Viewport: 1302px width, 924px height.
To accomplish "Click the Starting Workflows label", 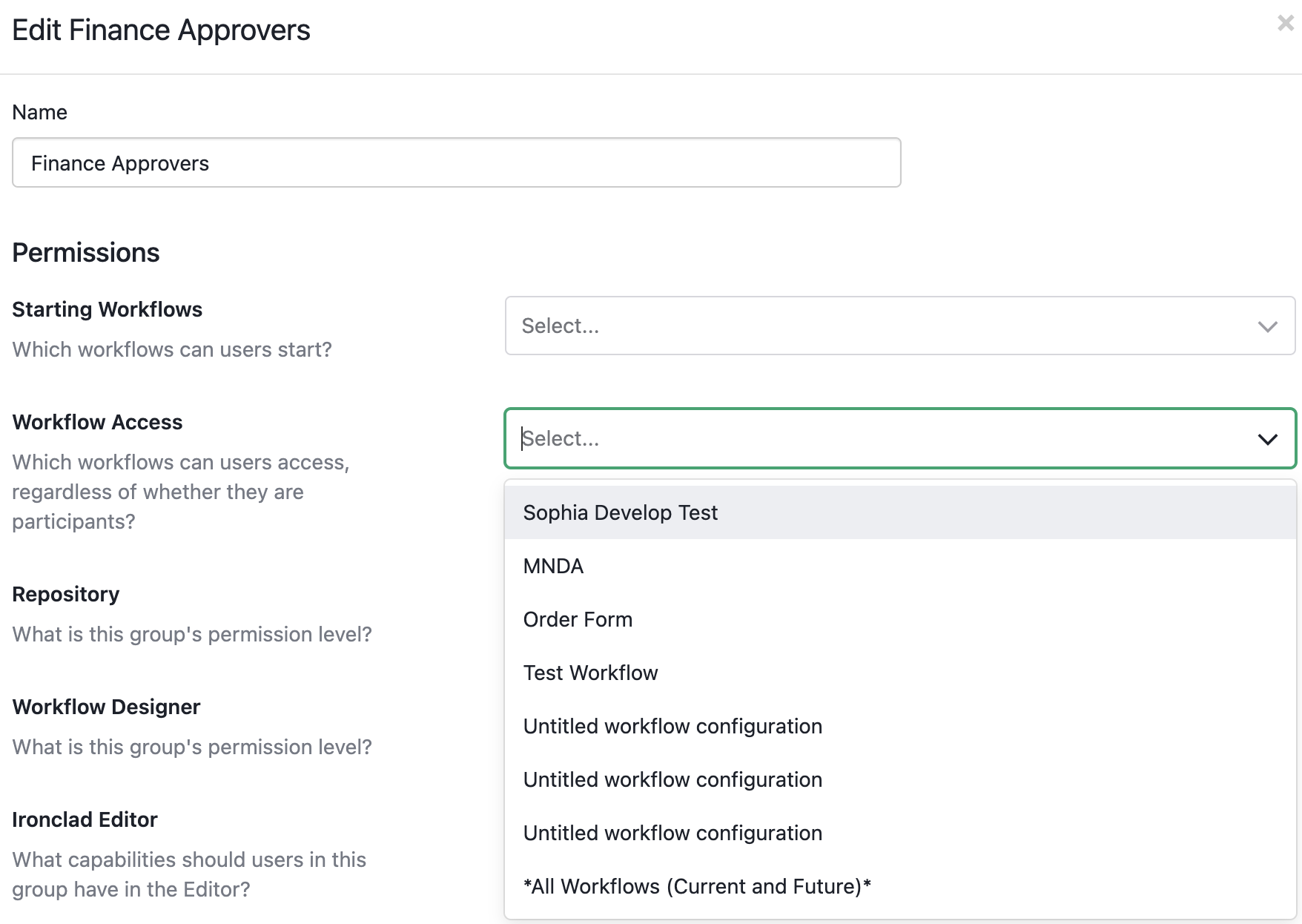I will 108,309.
